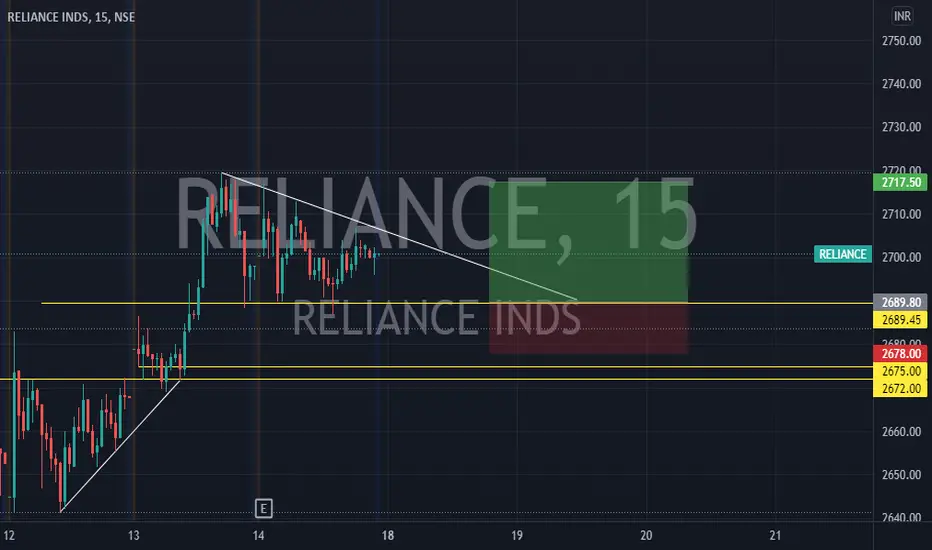Screen dimensions: 932x550
Task: Open the INR currency selector
Action: 902,16
